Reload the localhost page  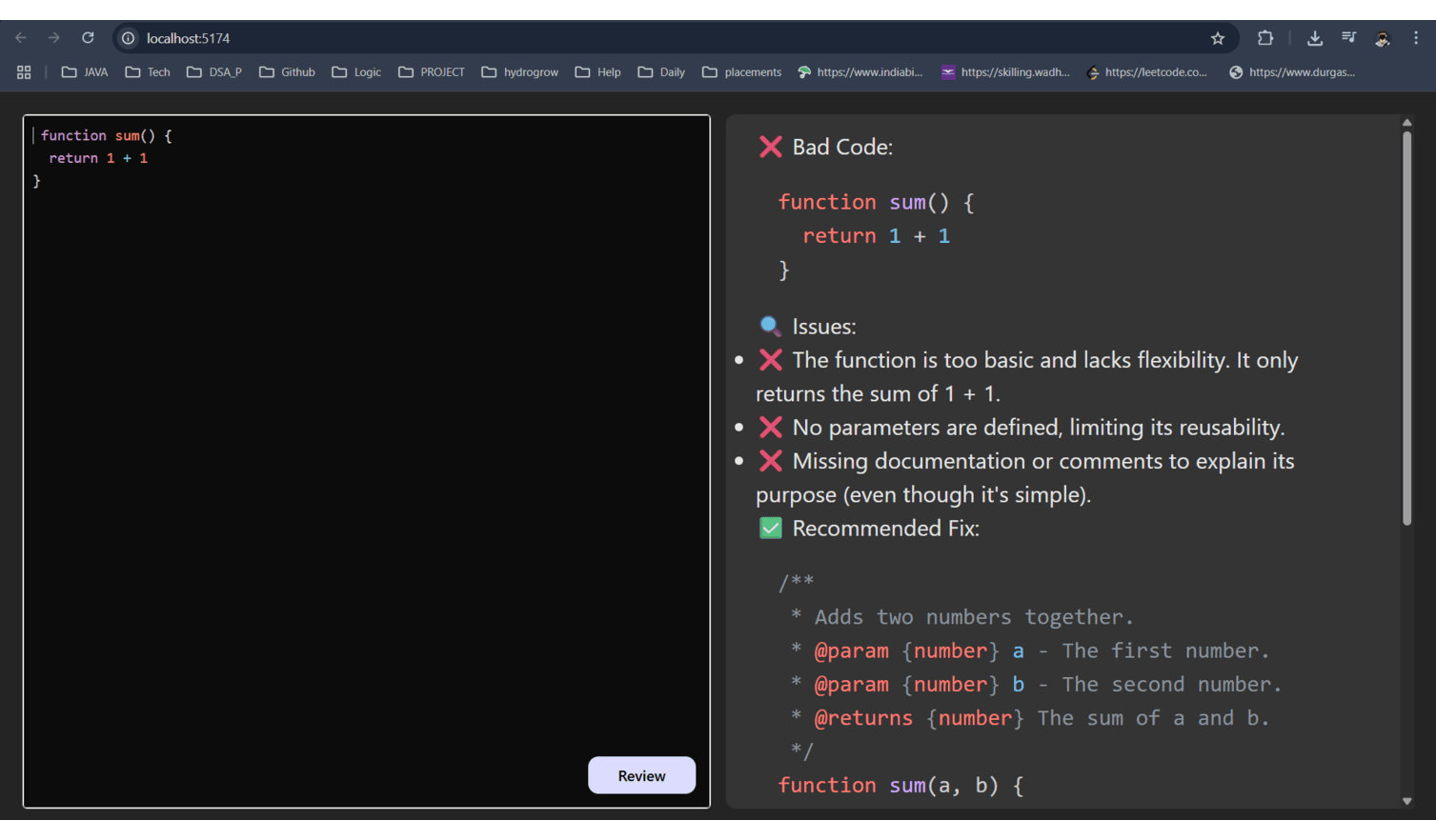[88, 38]
